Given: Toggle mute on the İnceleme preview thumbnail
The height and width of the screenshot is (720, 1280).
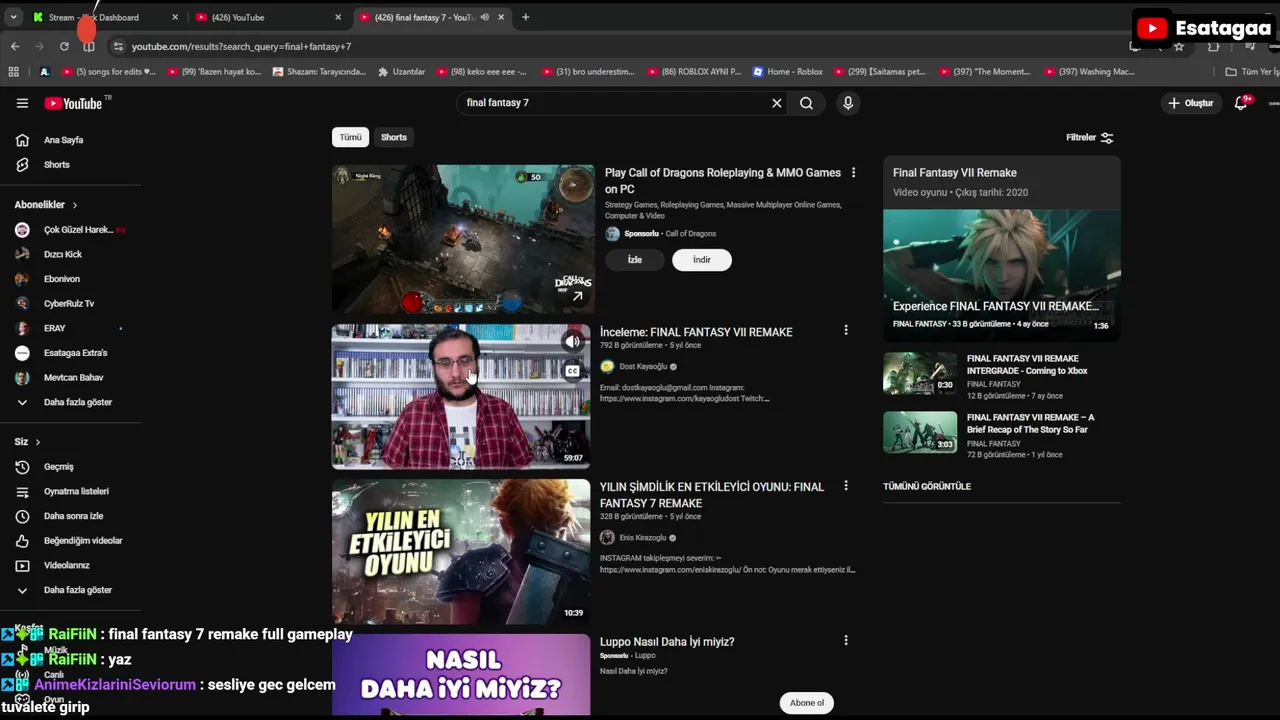Looking at the screenshot, I should pos(572,342).
